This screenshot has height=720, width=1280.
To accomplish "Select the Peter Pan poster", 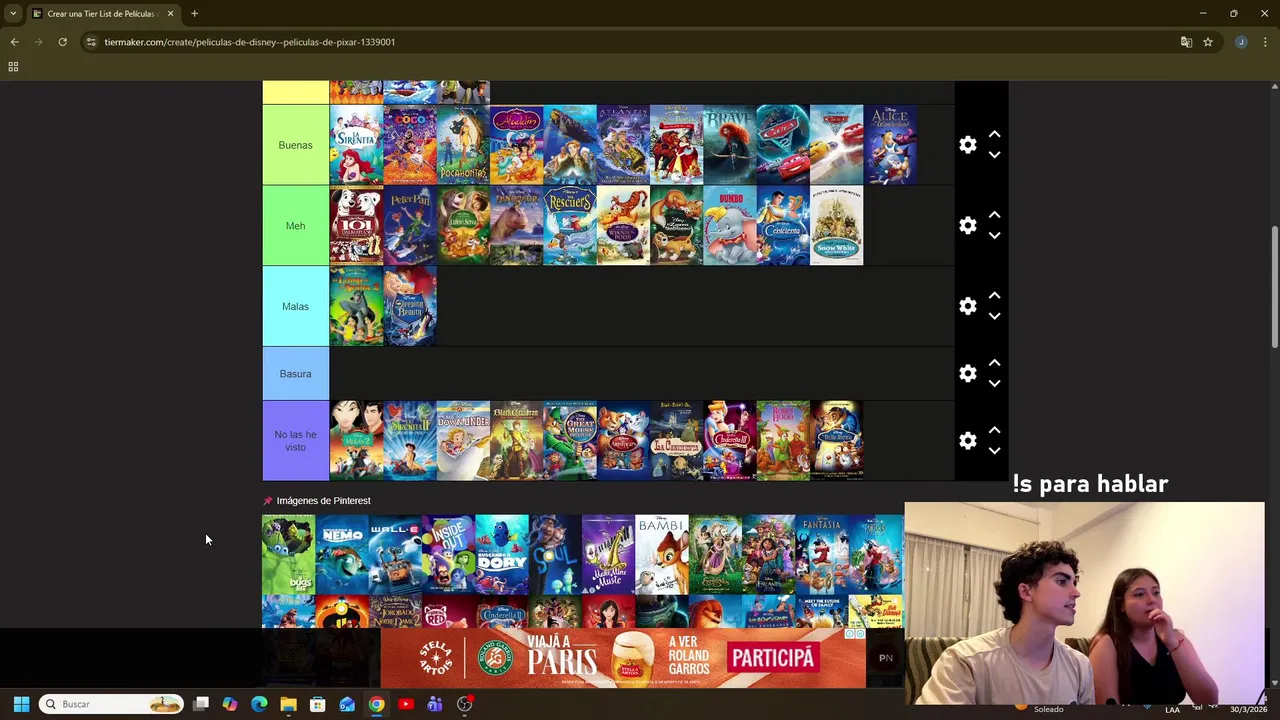I will pyautogui.click(x=410, y=226).
